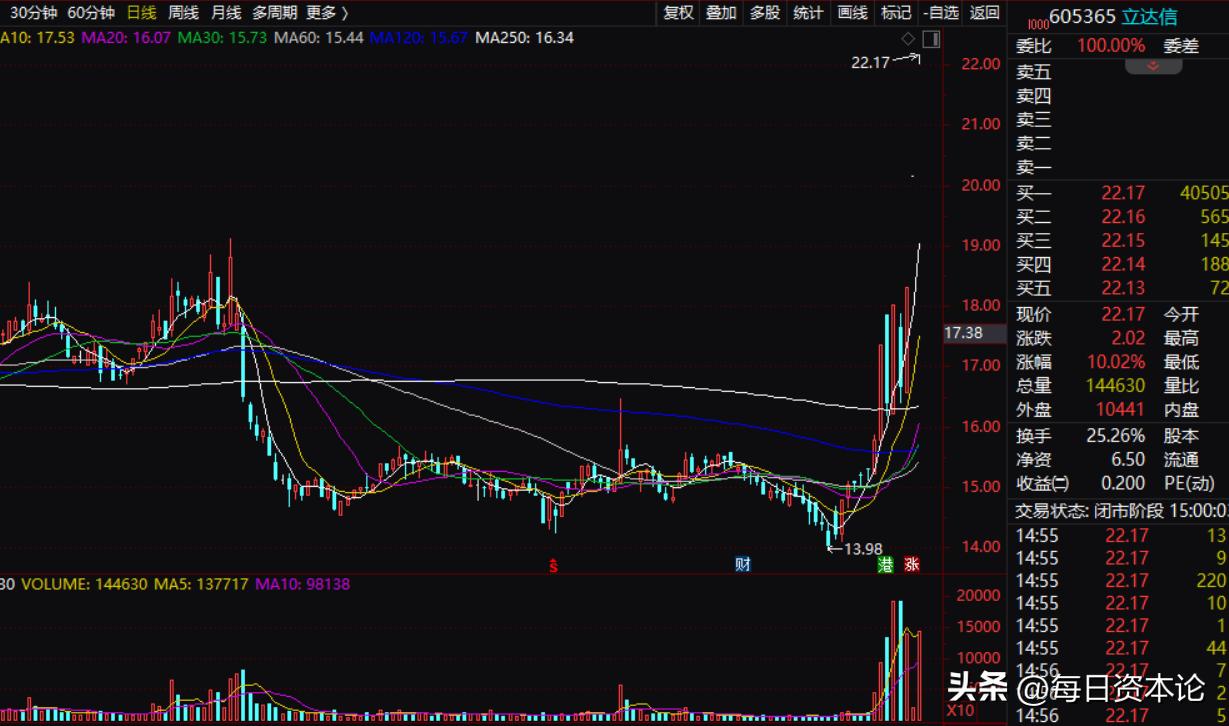Select the 买四 bid price 22.14

coord(1123,265)
